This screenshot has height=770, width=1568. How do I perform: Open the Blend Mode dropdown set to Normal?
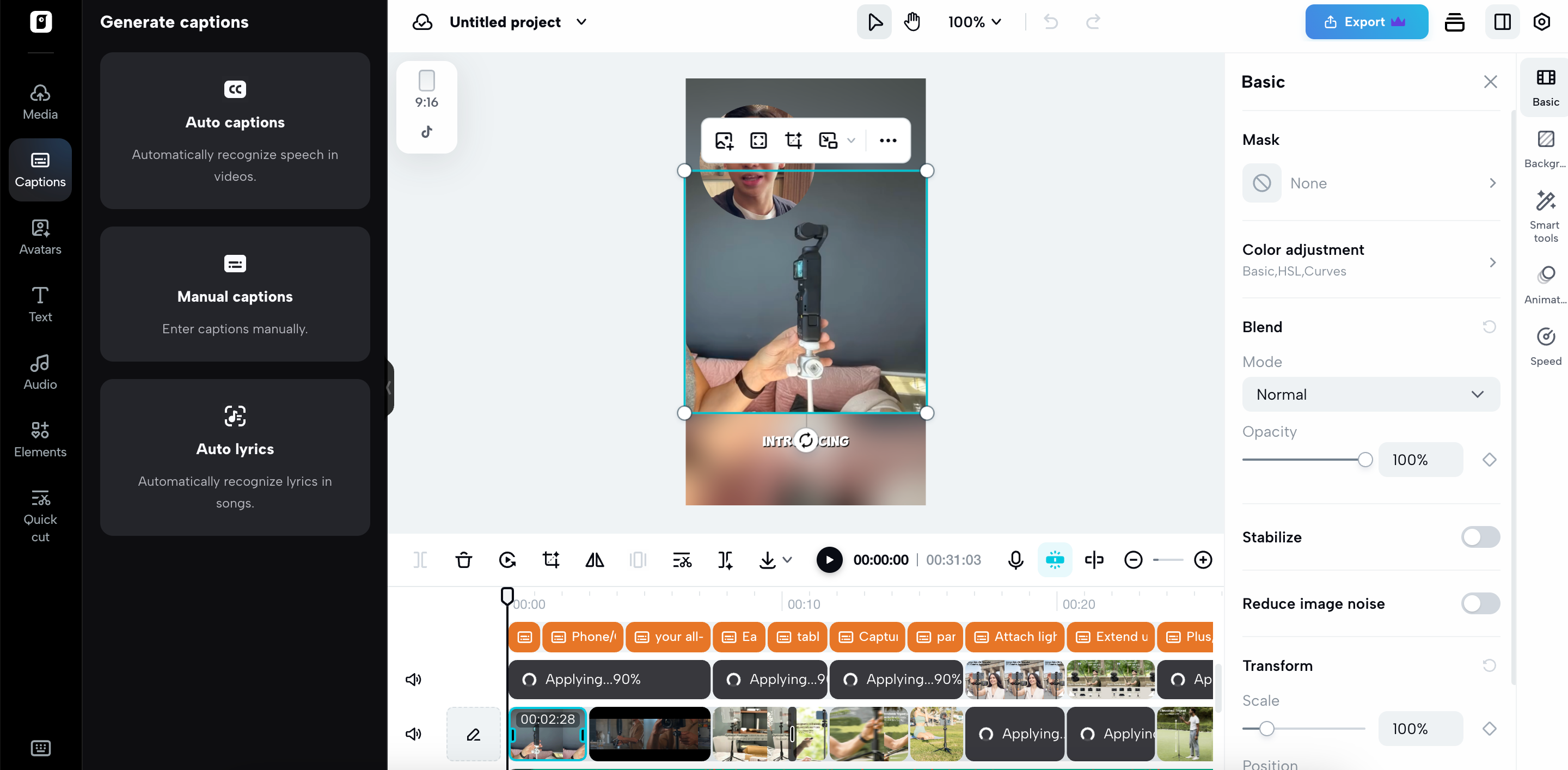[x=1370, y=394]
